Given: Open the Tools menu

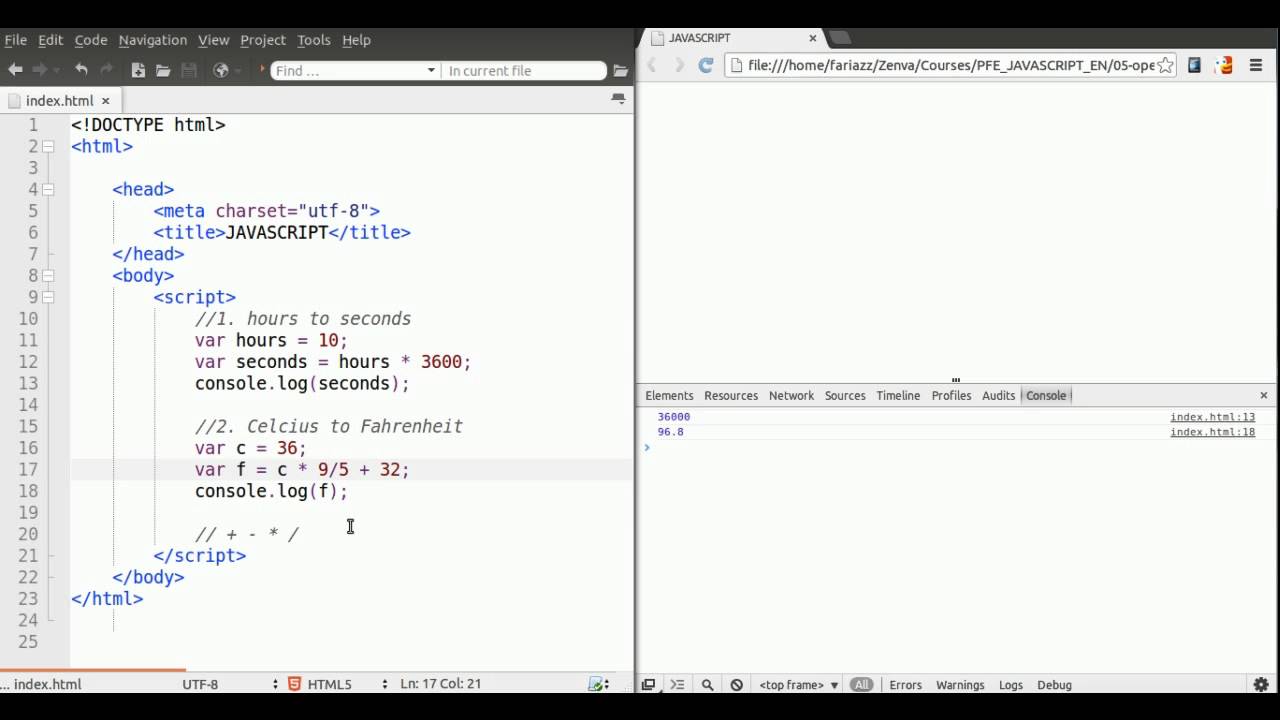Looking at the screenshot, I should [x=313, y=40].
